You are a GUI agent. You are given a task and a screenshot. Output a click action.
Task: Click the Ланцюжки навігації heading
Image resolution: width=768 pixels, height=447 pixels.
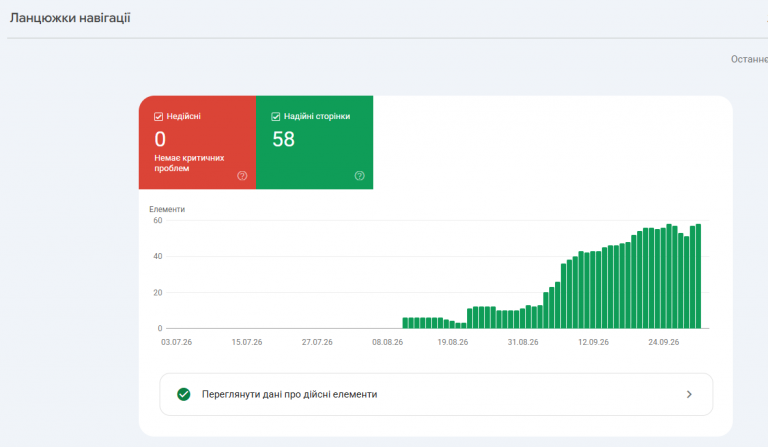pos(70,18)
